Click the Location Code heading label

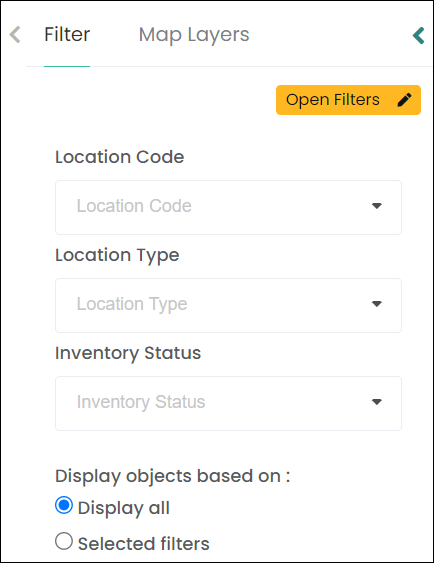pyautogui.click(x=120, y=157)
